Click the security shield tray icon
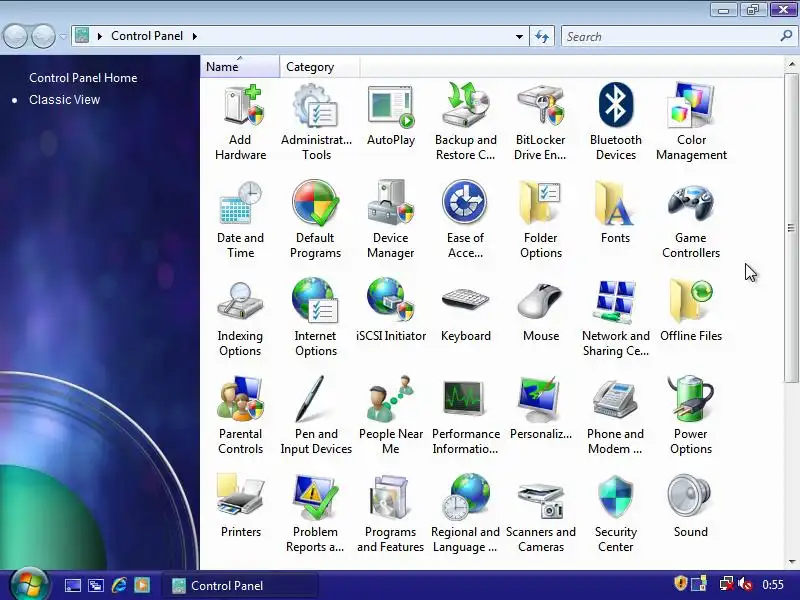The height and width of the screenshot is (600, 800). click(680, 583)
